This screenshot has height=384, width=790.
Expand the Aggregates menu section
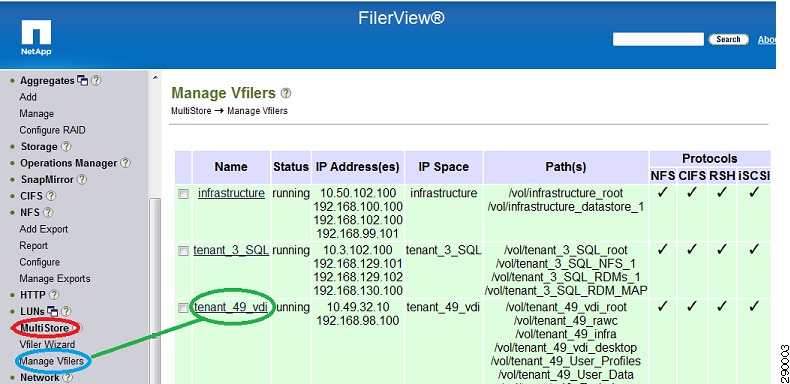pyautogui.click(x=47, y=81)
